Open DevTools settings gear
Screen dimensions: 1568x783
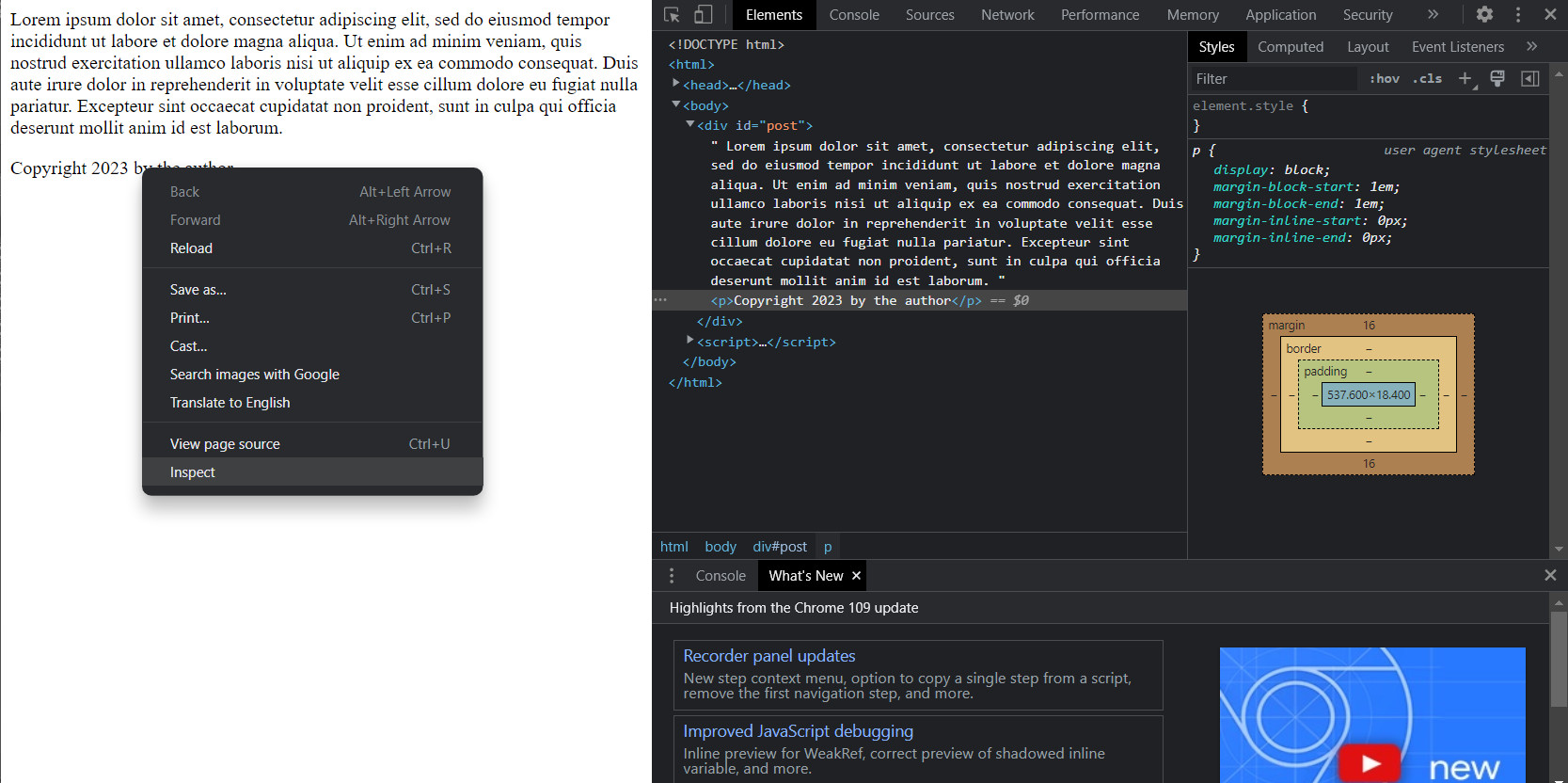(x=1484, y=14)
